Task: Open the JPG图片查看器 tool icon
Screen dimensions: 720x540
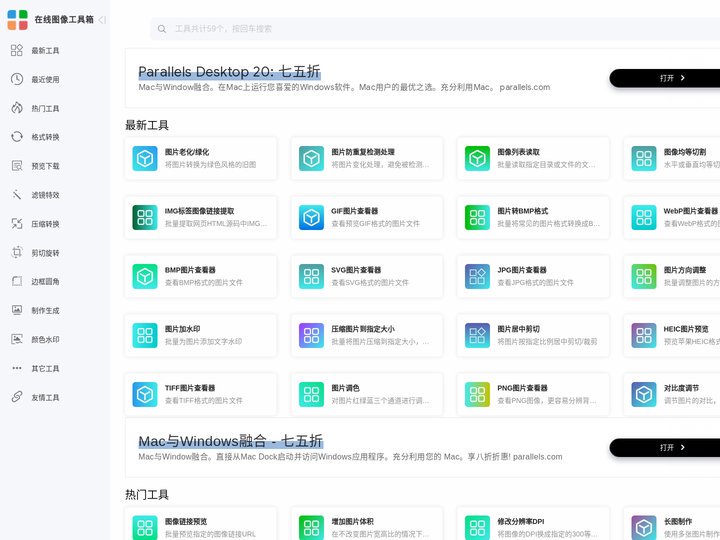Action: [x=478, y=276]
